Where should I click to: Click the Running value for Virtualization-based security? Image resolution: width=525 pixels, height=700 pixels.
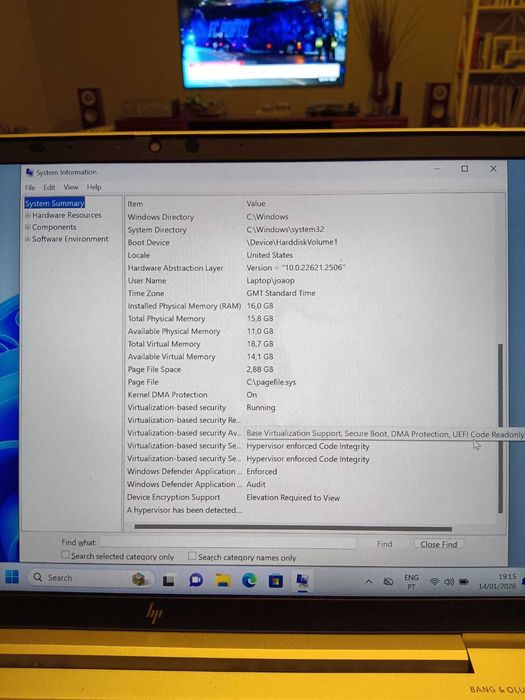pos(261,408)
